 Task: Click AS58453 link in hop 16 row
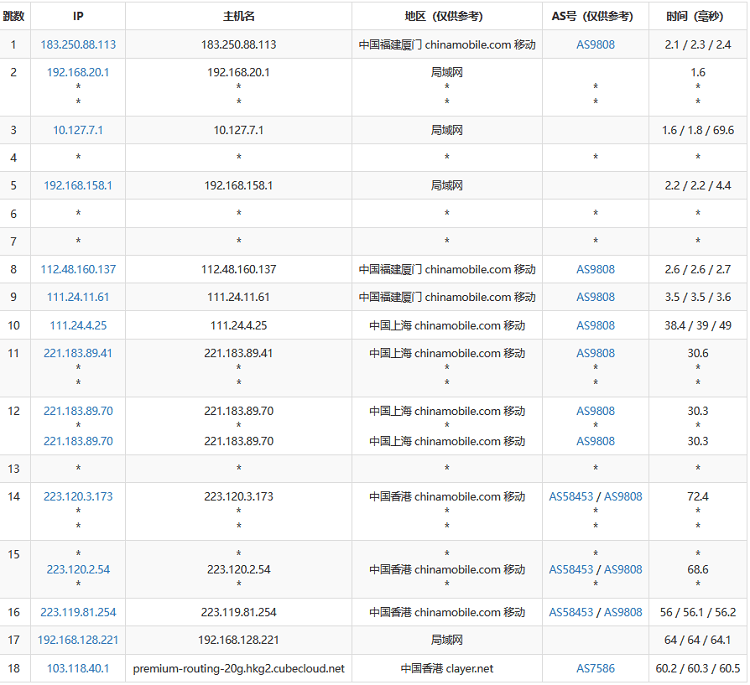click(x=571, y=612)
